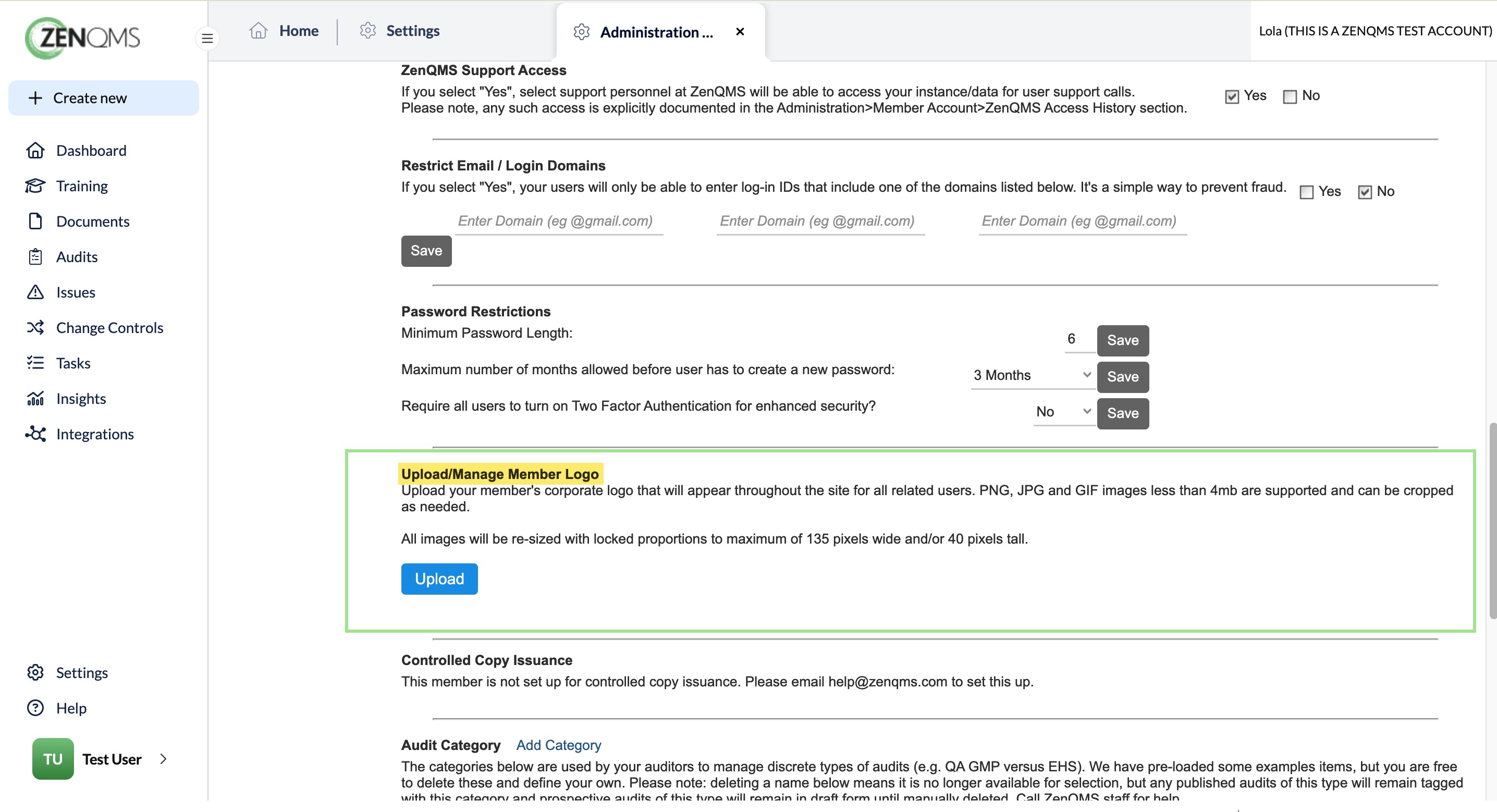The height and width of the screenshot is (812, 1497).
Task: Check No for Restrict Email Login Domains
Action: tap(1365, 192)
